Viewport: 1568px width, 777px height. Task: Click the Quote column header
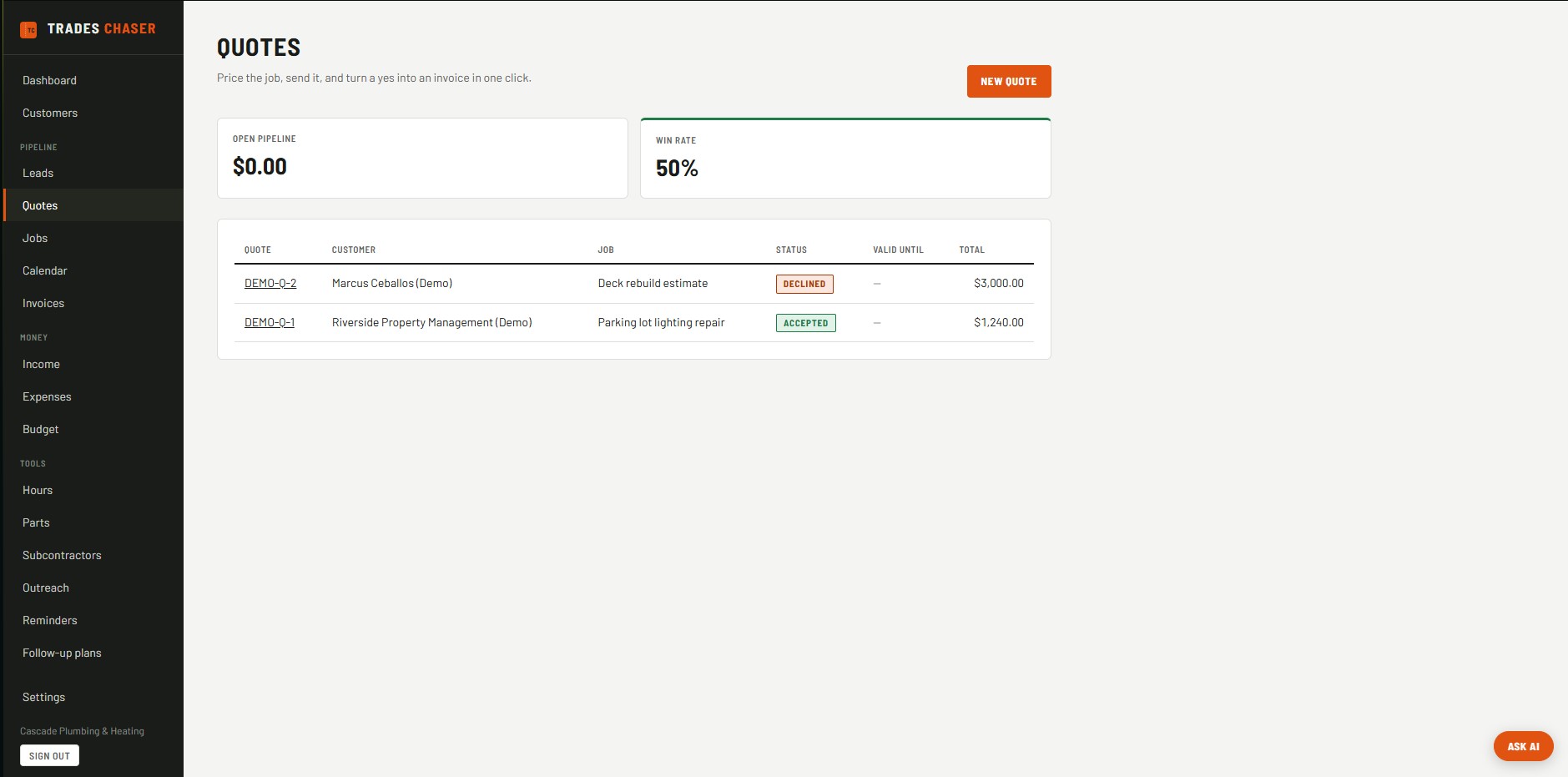point(258,250)
